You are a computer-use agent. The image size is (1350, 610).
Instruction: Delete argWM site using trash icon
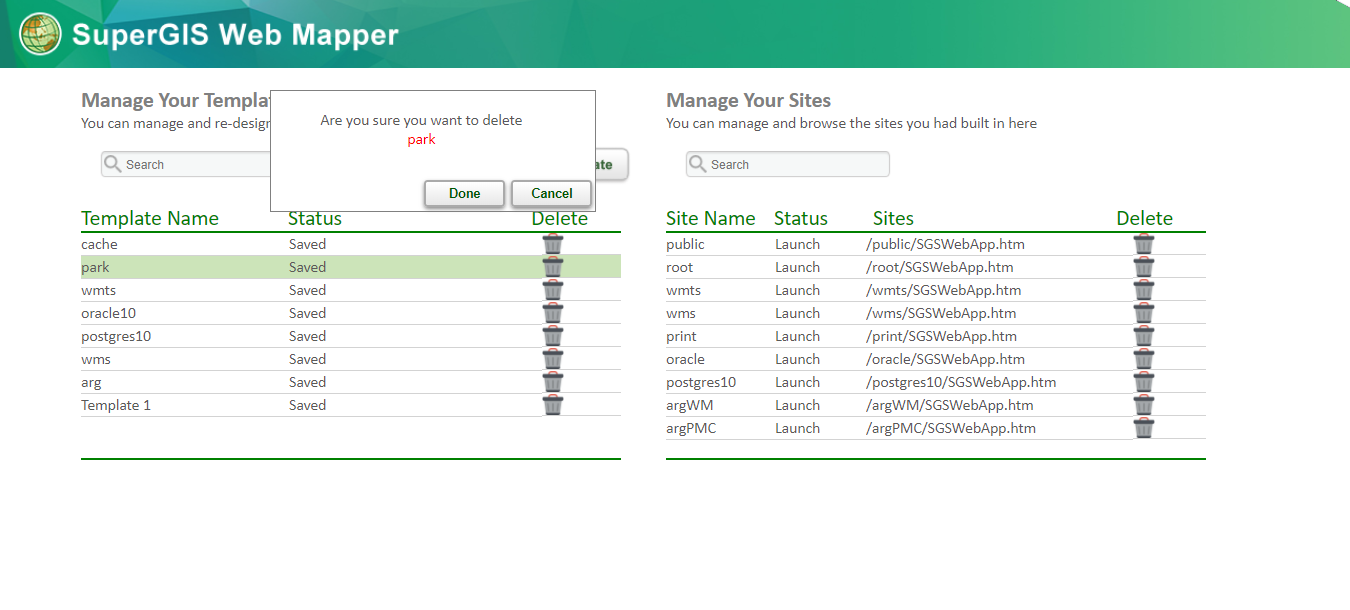[x=1144, y=405]
